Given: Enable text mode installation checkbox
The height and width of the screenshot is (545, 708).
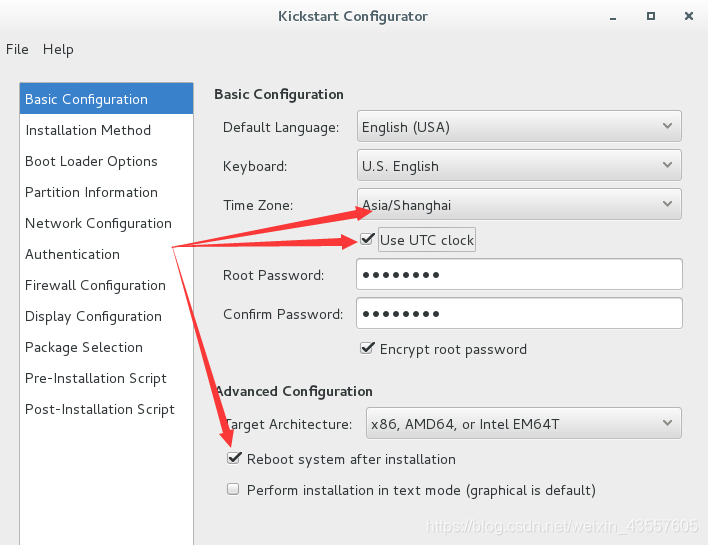Looking at the screenshot, I should pos(234,490).
